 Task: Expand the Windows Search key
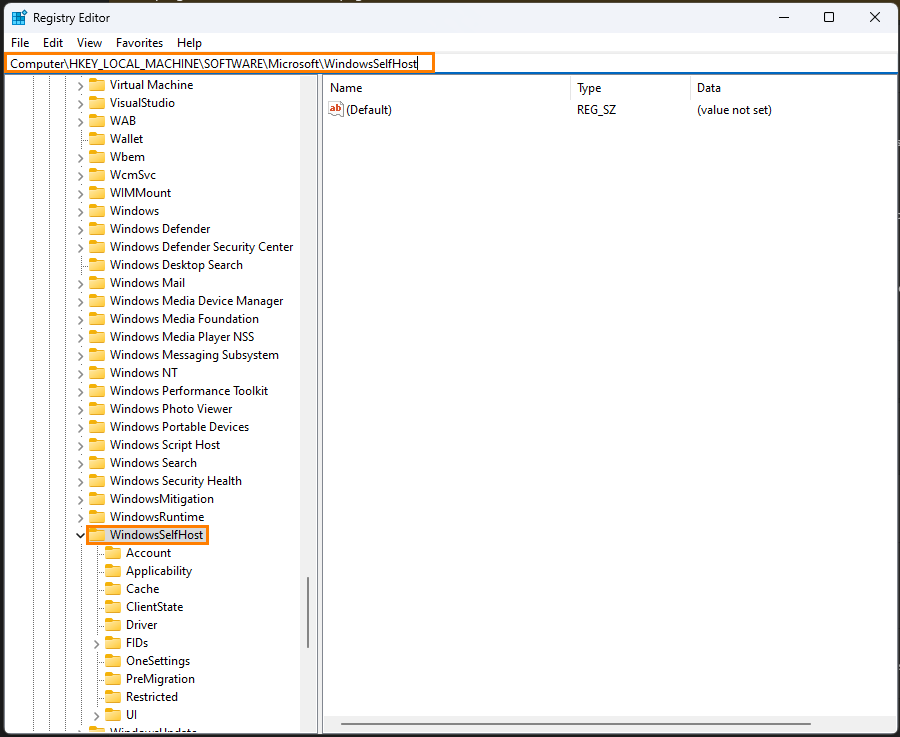[80, 464]
